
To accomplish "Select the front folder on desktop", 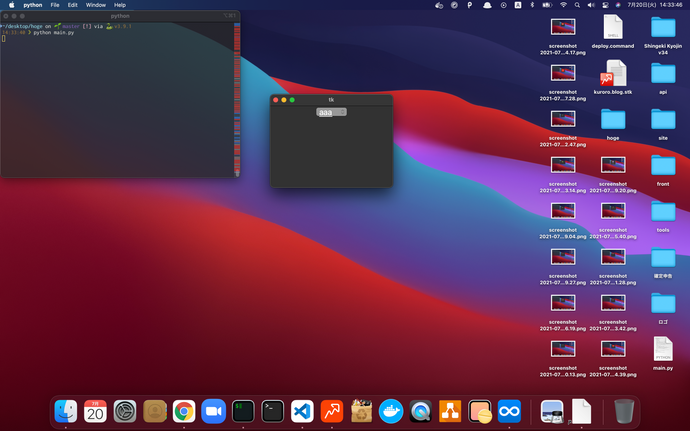I will click(x=663, y=166).
